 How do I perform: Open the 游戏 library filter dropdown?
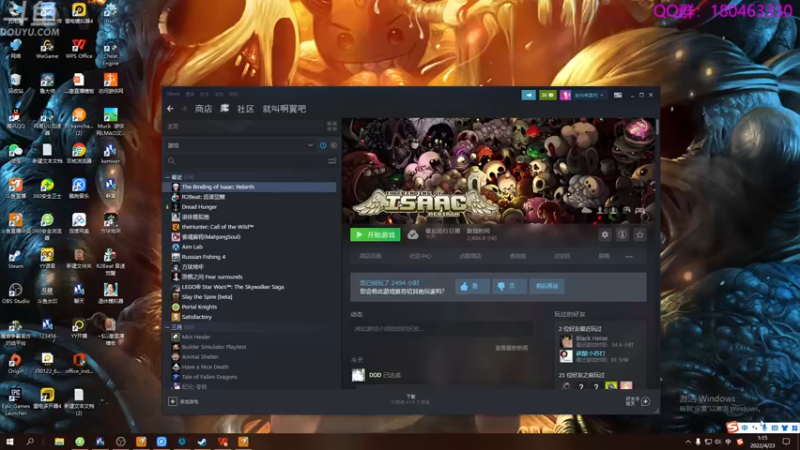(x=240, y=145)
